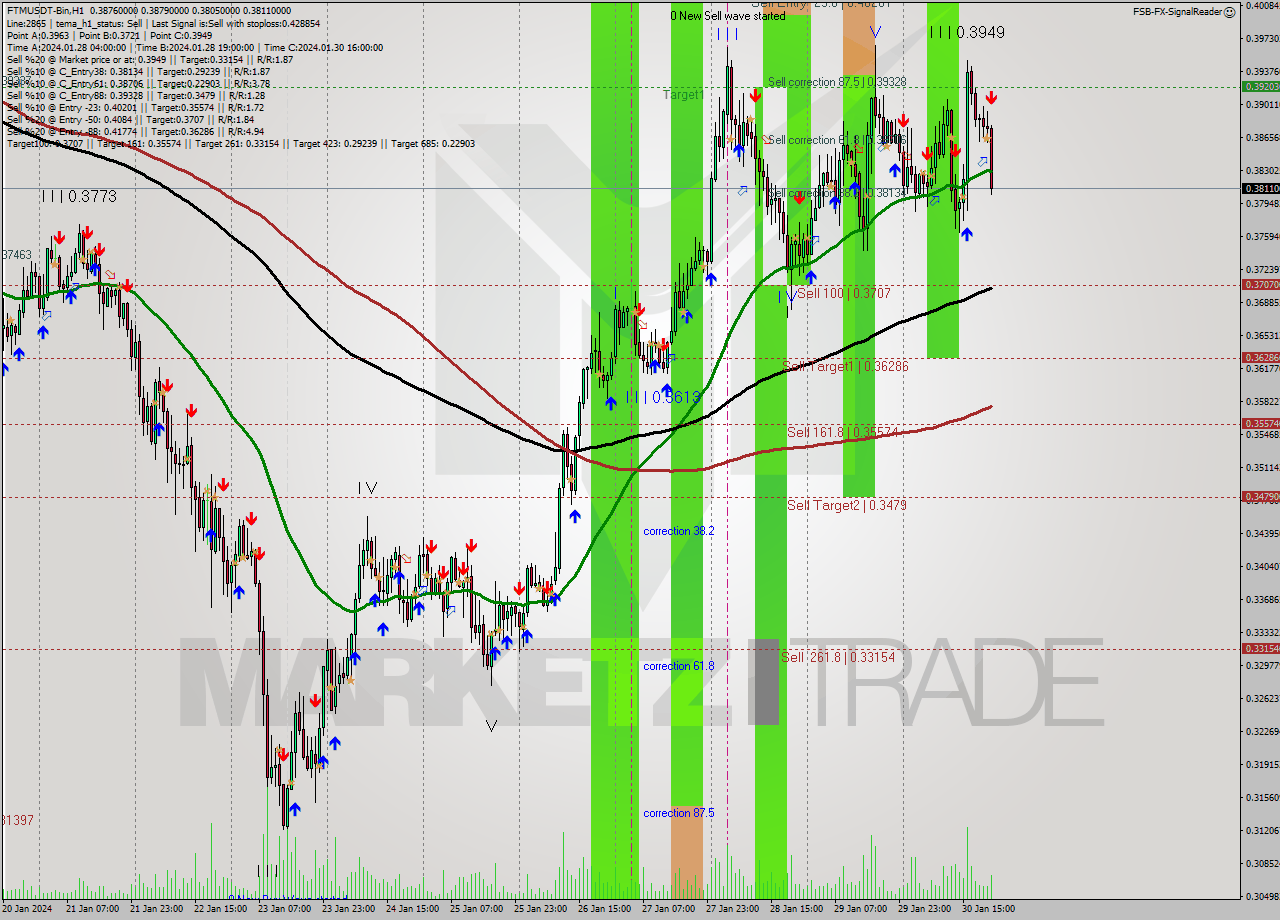Click the 'I I I 0.3949' wave label
Image resolution: width=1280 pixels, height=920 pixels.
tap(966, 32)
